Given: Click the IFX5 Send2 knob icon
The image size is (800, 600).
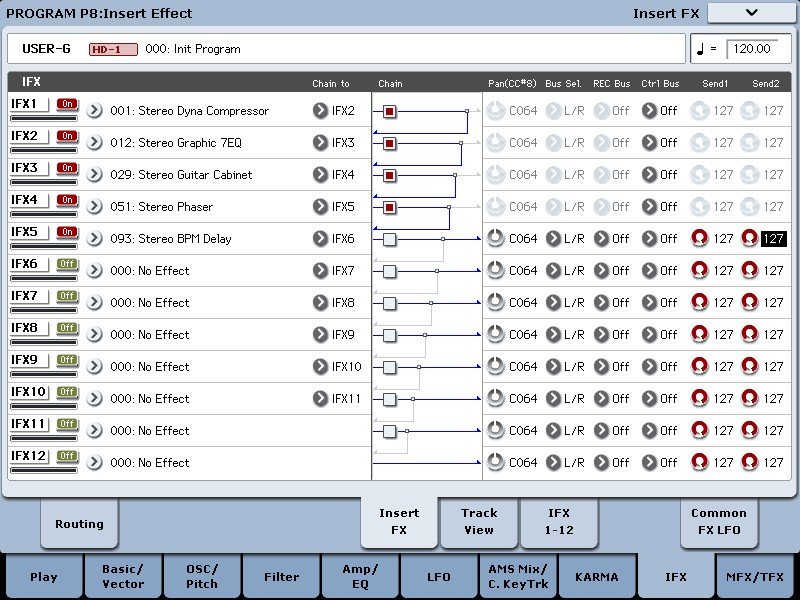Looking at the screenshot, I should (x=750, y=239).
